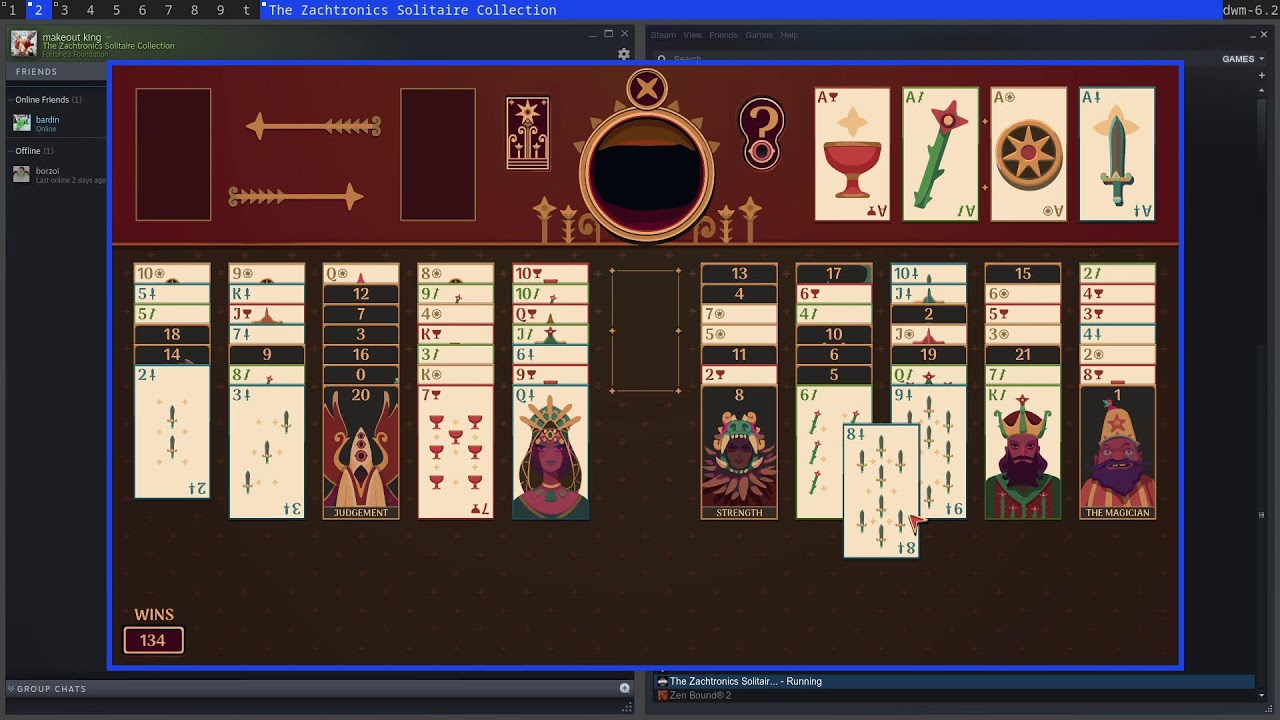Open the Games menu in Steam window
Screen dimensions: 1280x720
(759, 35)
